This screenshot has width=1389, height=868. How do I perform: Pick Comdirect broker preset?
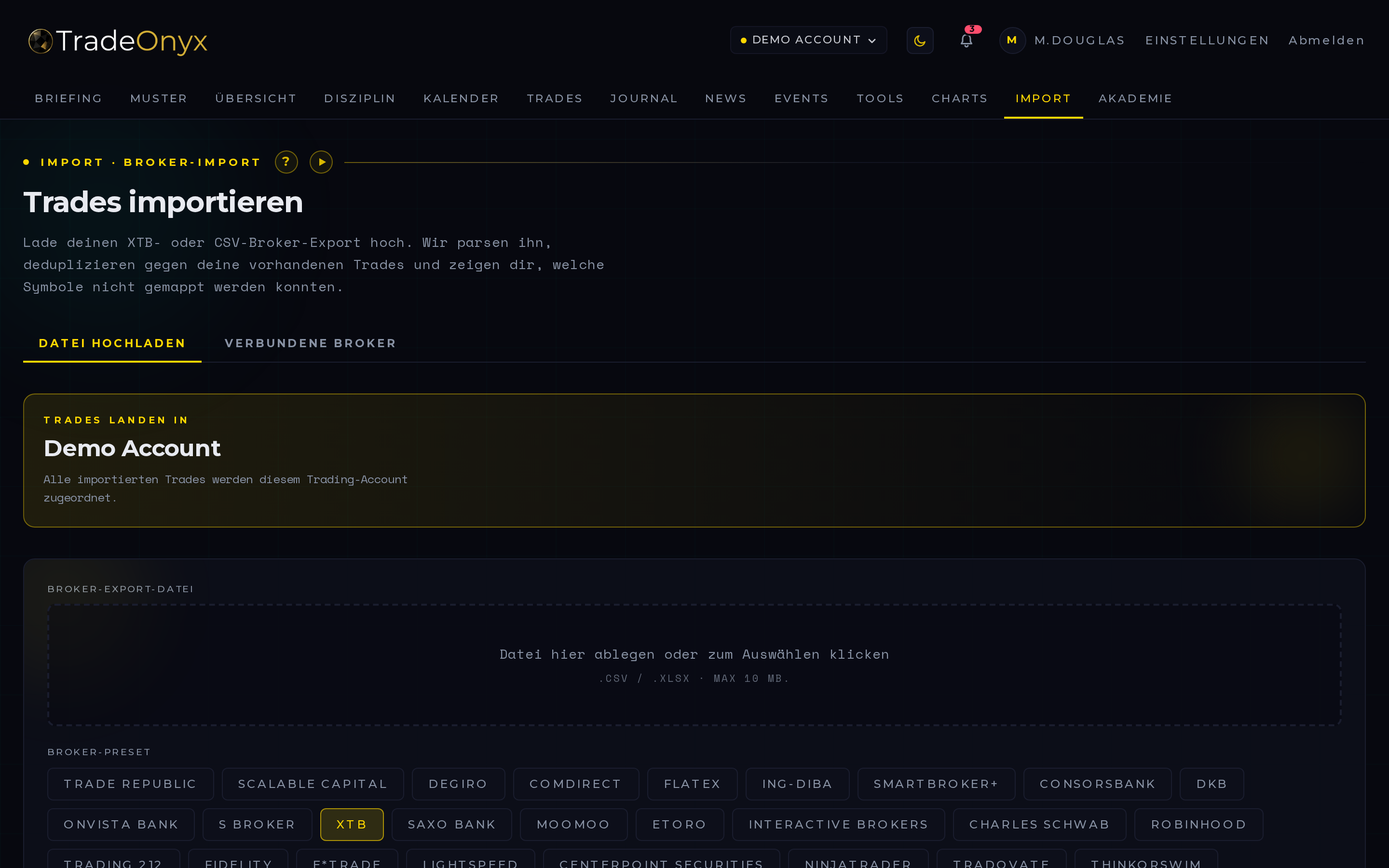click(x=576, y=784)
